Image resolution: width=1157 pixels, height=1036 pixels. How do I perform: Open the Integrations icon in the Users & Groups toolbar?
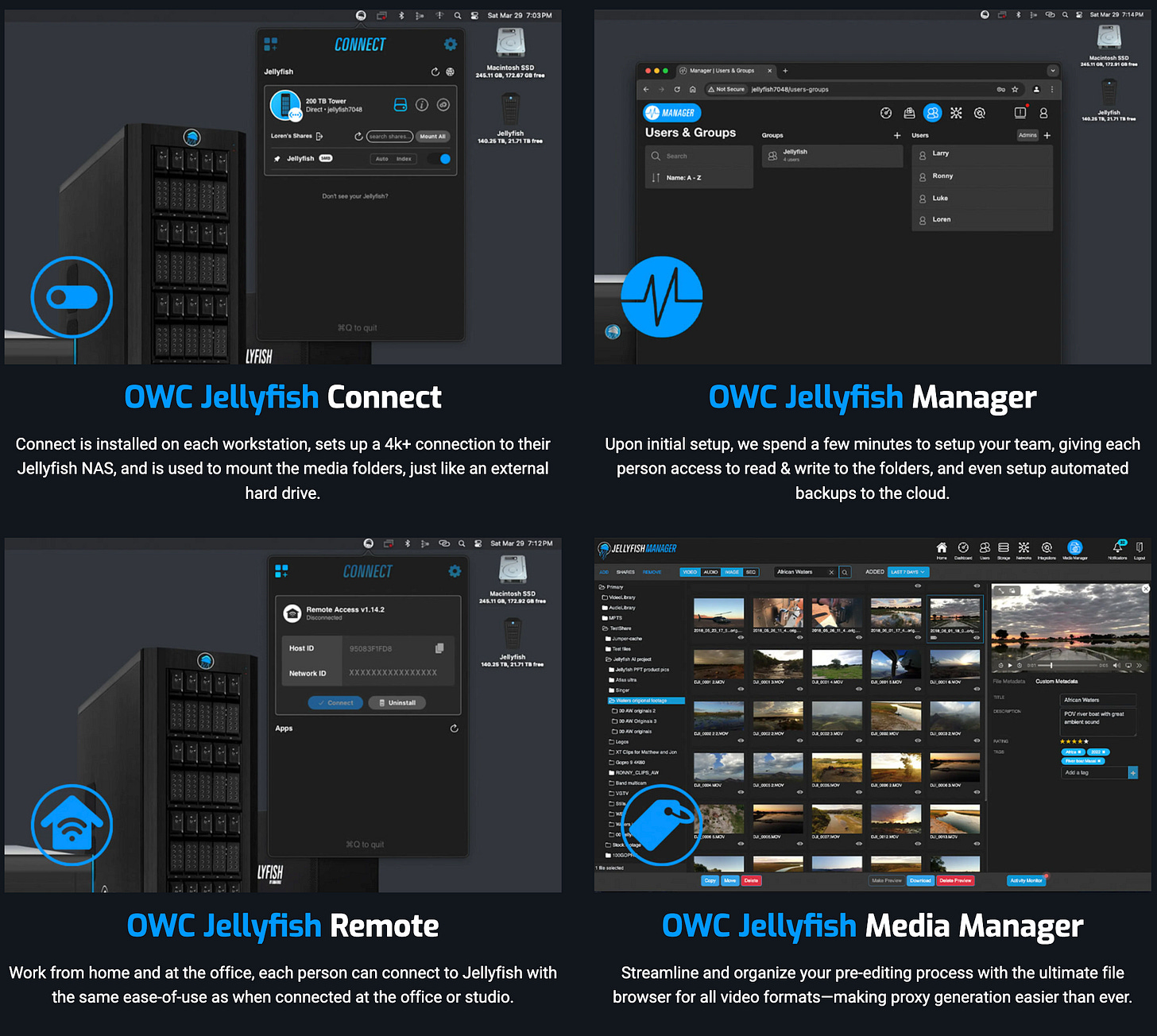[980, 114]
